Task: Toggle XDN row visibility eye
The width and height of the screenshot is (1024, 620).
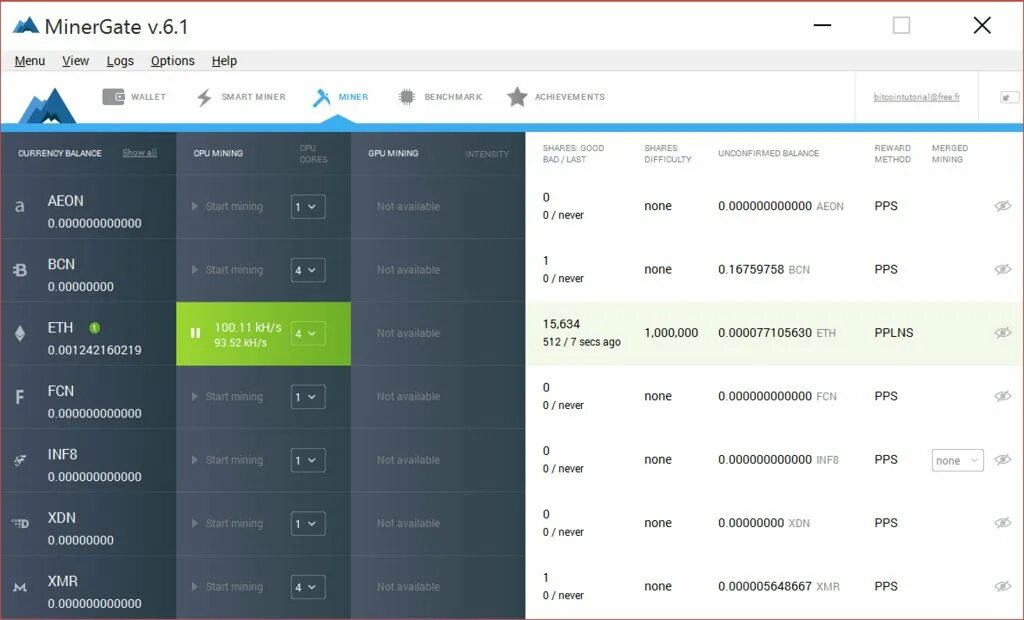Action: [x=1002, y=523]
